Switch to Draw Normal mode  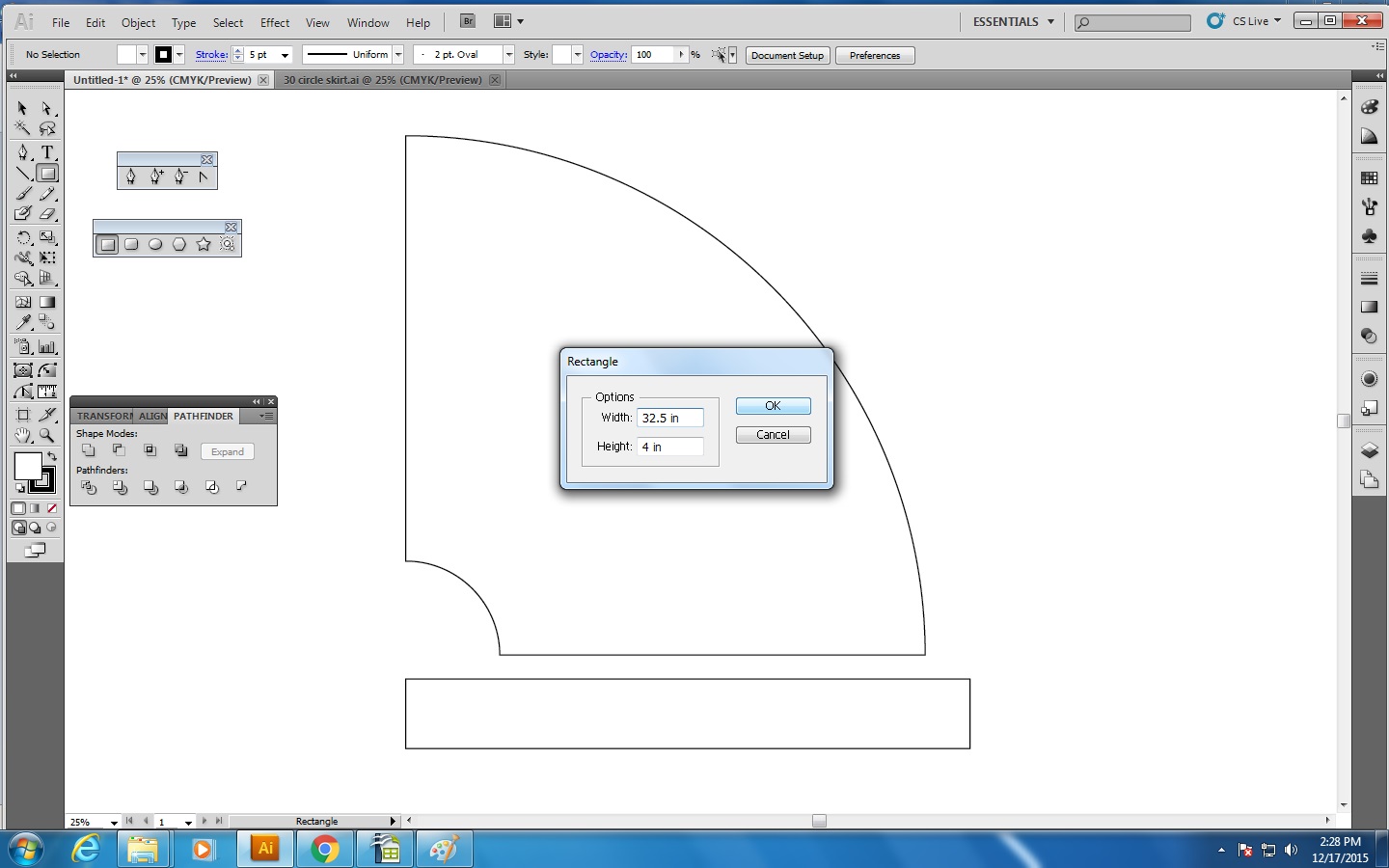18,528
